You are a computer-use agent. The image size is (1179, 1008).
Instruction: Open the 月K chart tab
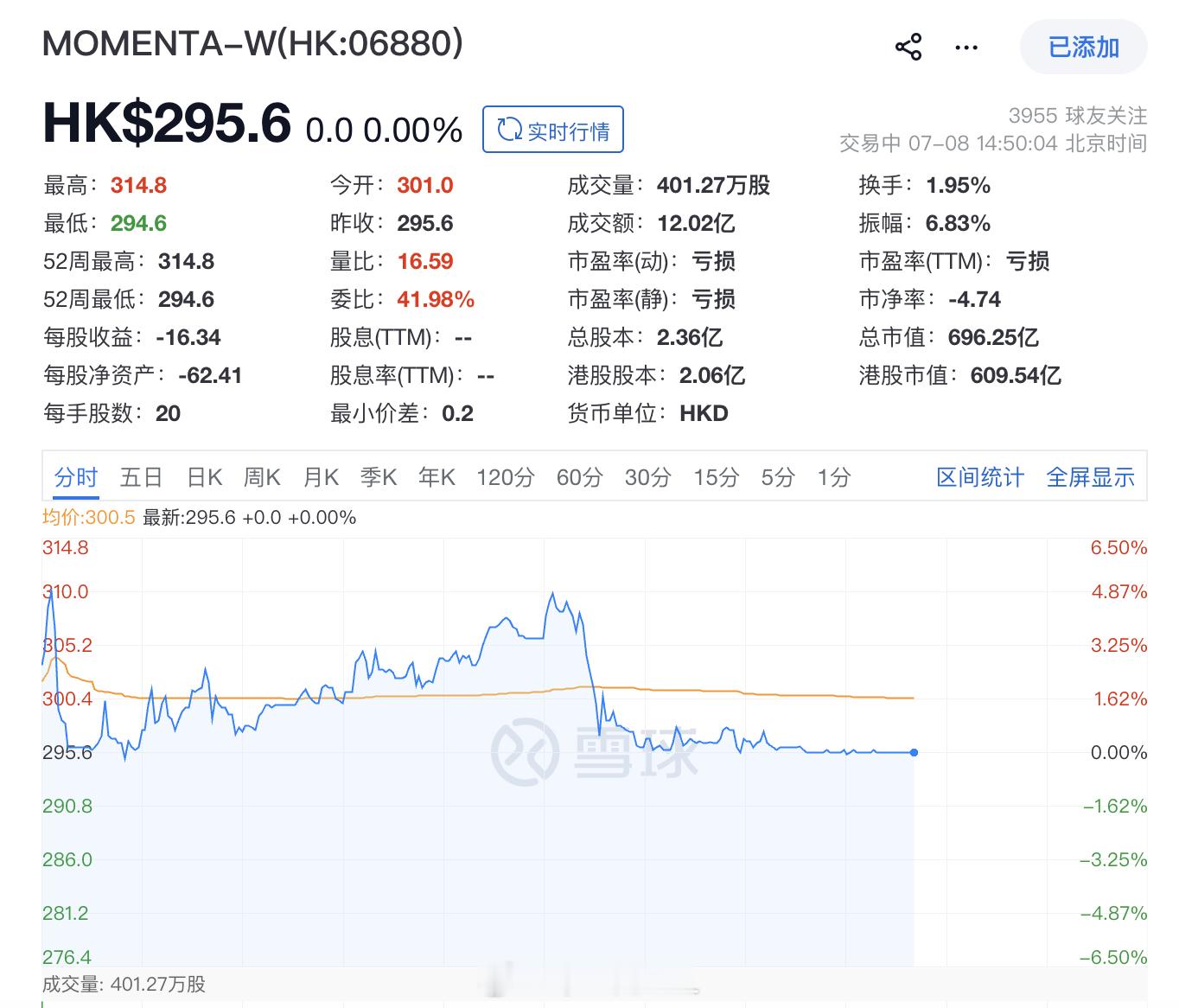coord(321,477)
